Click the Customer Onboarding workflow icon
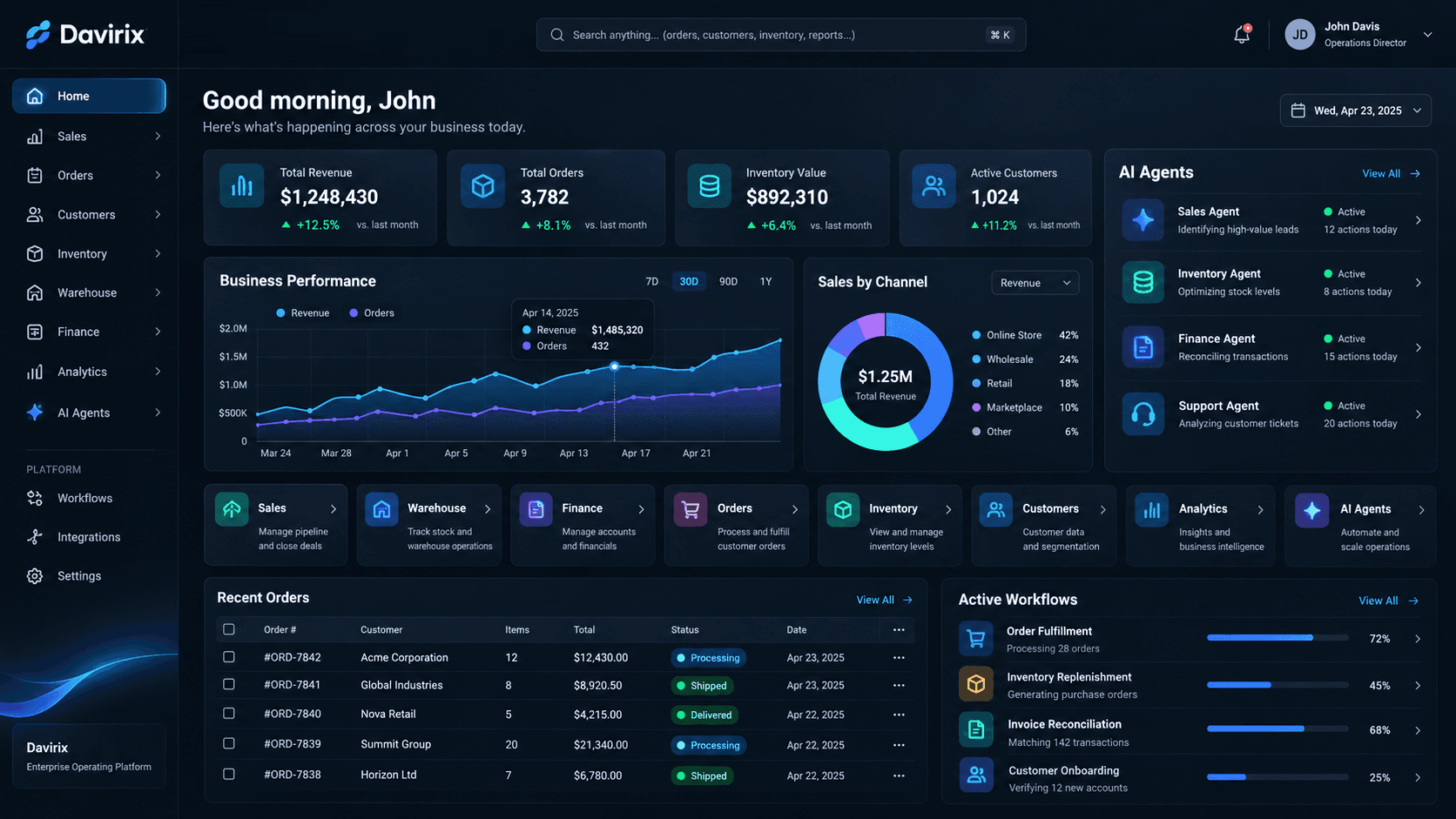Image resolution: width=1456 pixels, height=819 pixels. 976,775
